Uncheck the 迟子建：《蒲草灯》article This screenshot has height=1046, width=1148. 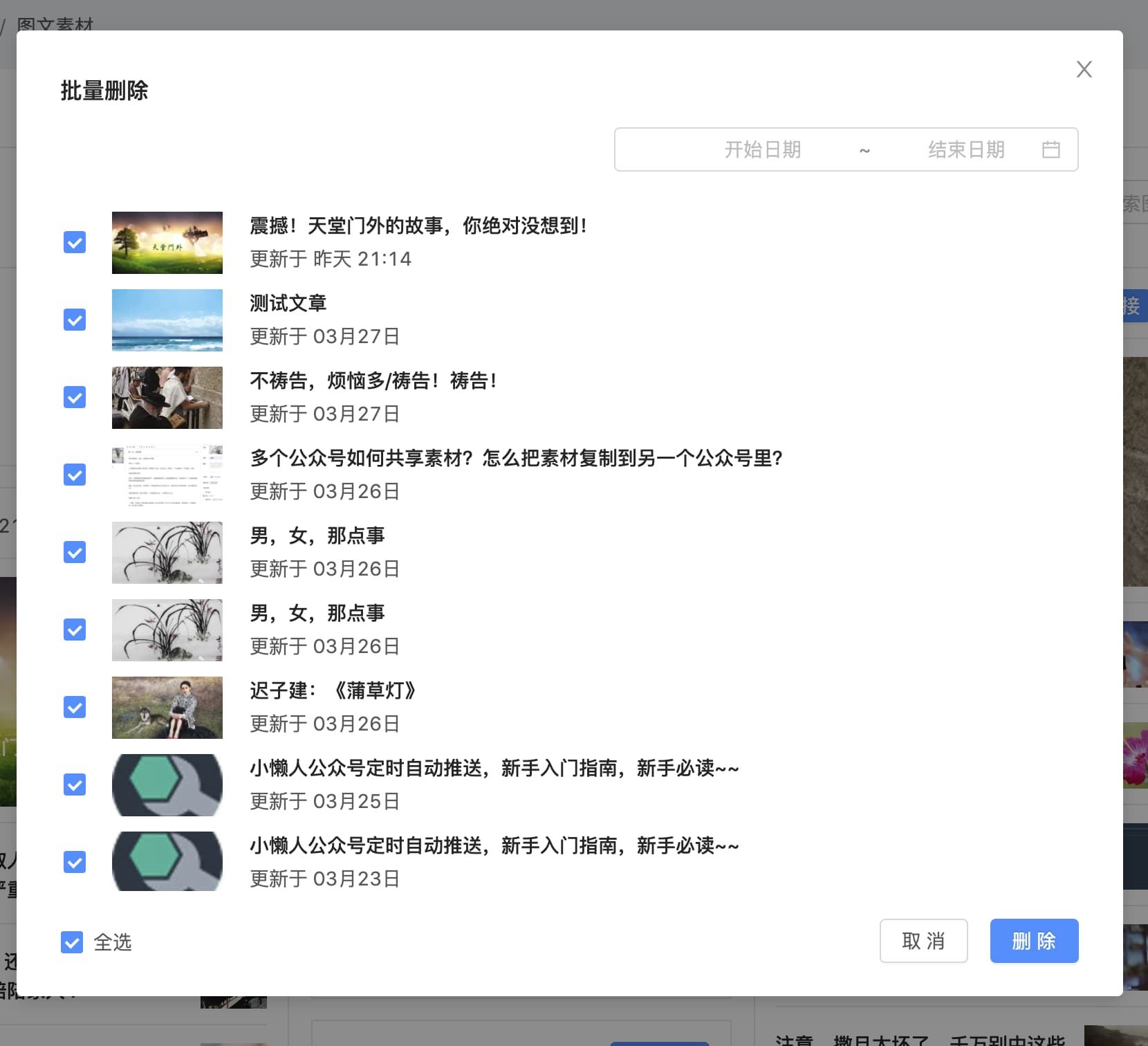tap(74, 707)
